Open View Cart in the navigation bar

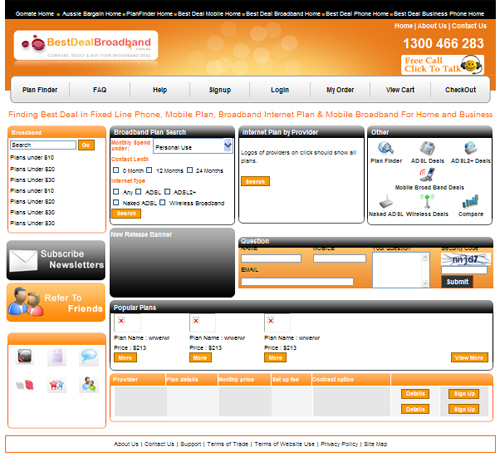pos(400,90)
